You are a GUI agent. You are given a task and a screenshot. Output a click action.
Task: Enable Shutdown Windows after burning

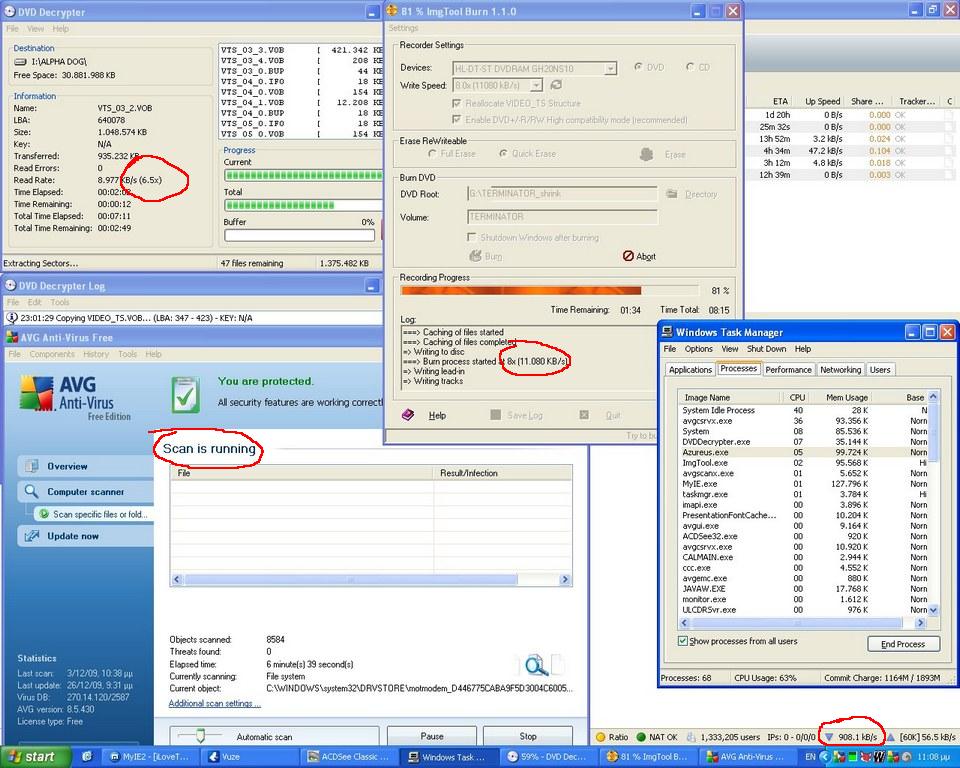(471, 237)
